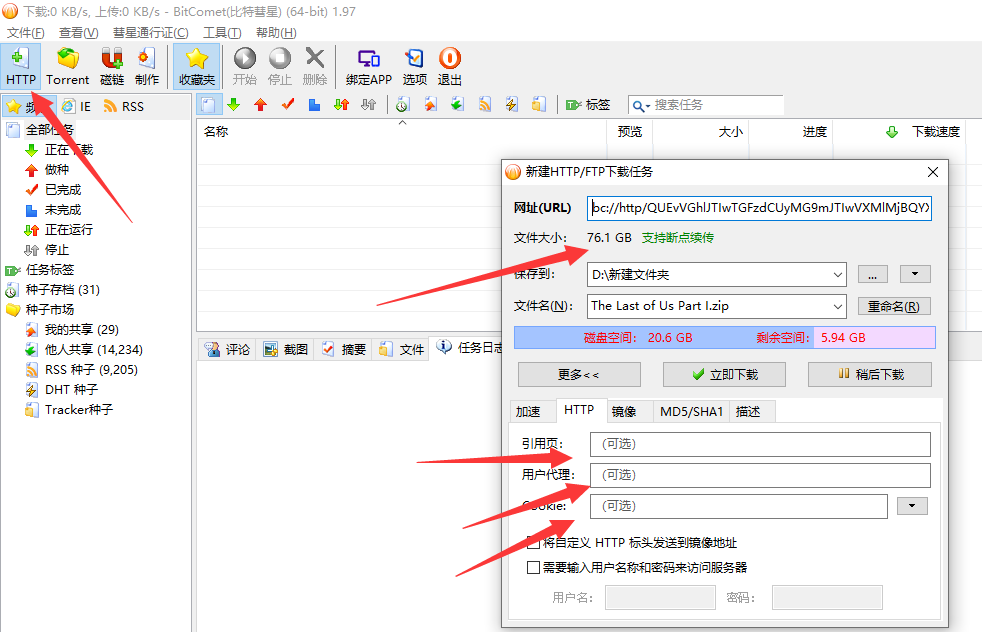Click the Tracker torrent filter icon

(x=539, y=105)
